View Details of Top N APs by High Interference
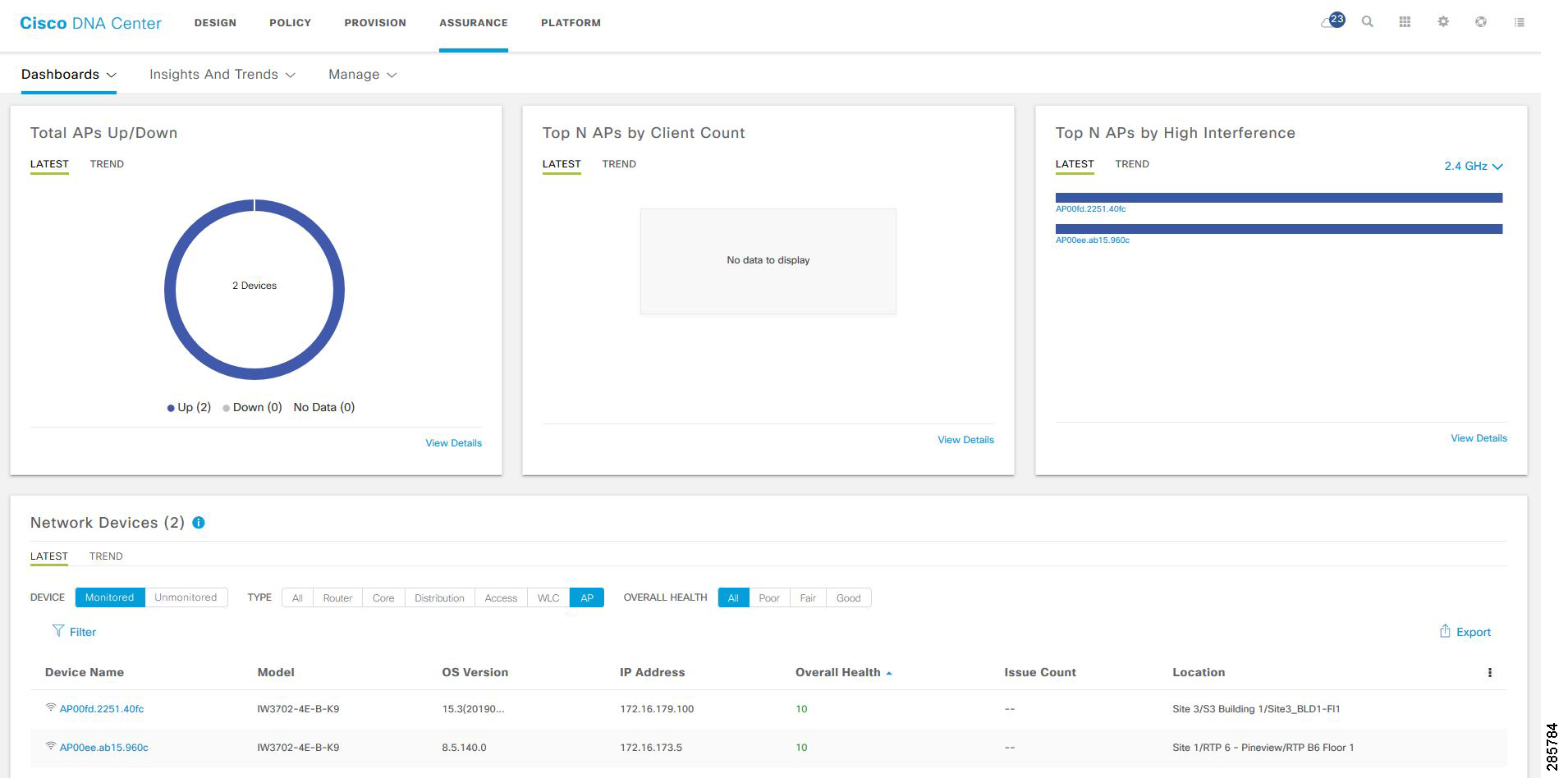This screenshot has width=1568, height=778. tap(1479, 438)
